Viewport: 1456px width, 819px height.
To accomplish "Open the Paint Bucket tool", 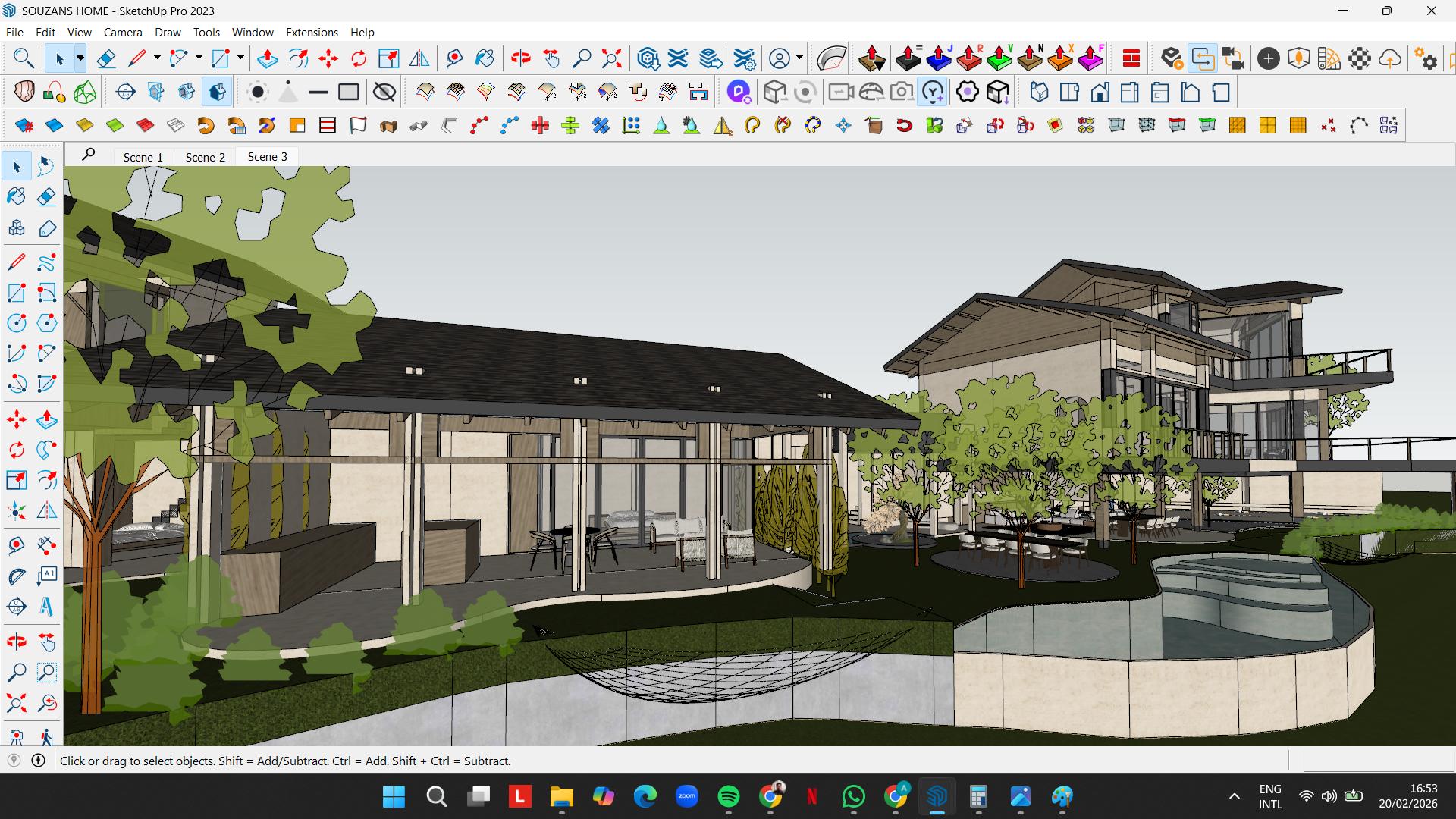I will (485, 58).
